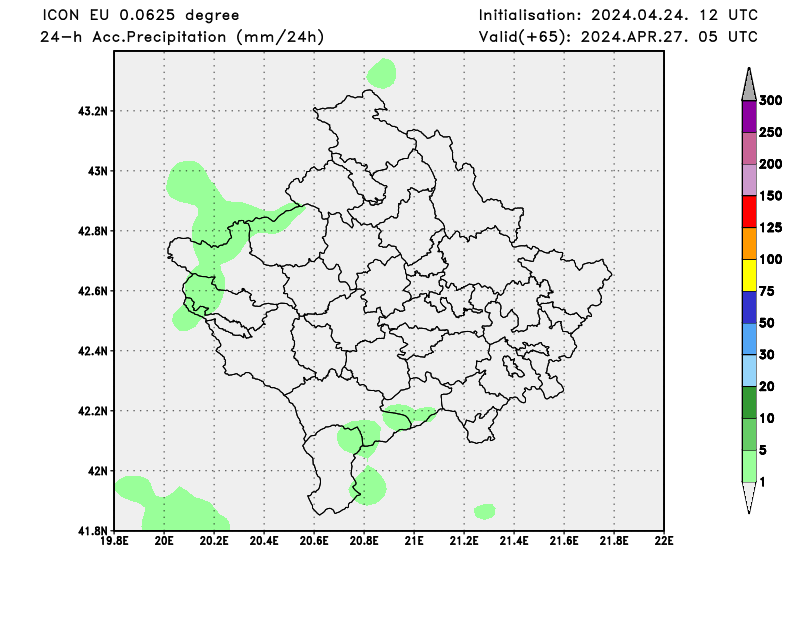The image size is (800, 618).
Task: Click the gray upward arrow atop the legend
Action: 749,85
